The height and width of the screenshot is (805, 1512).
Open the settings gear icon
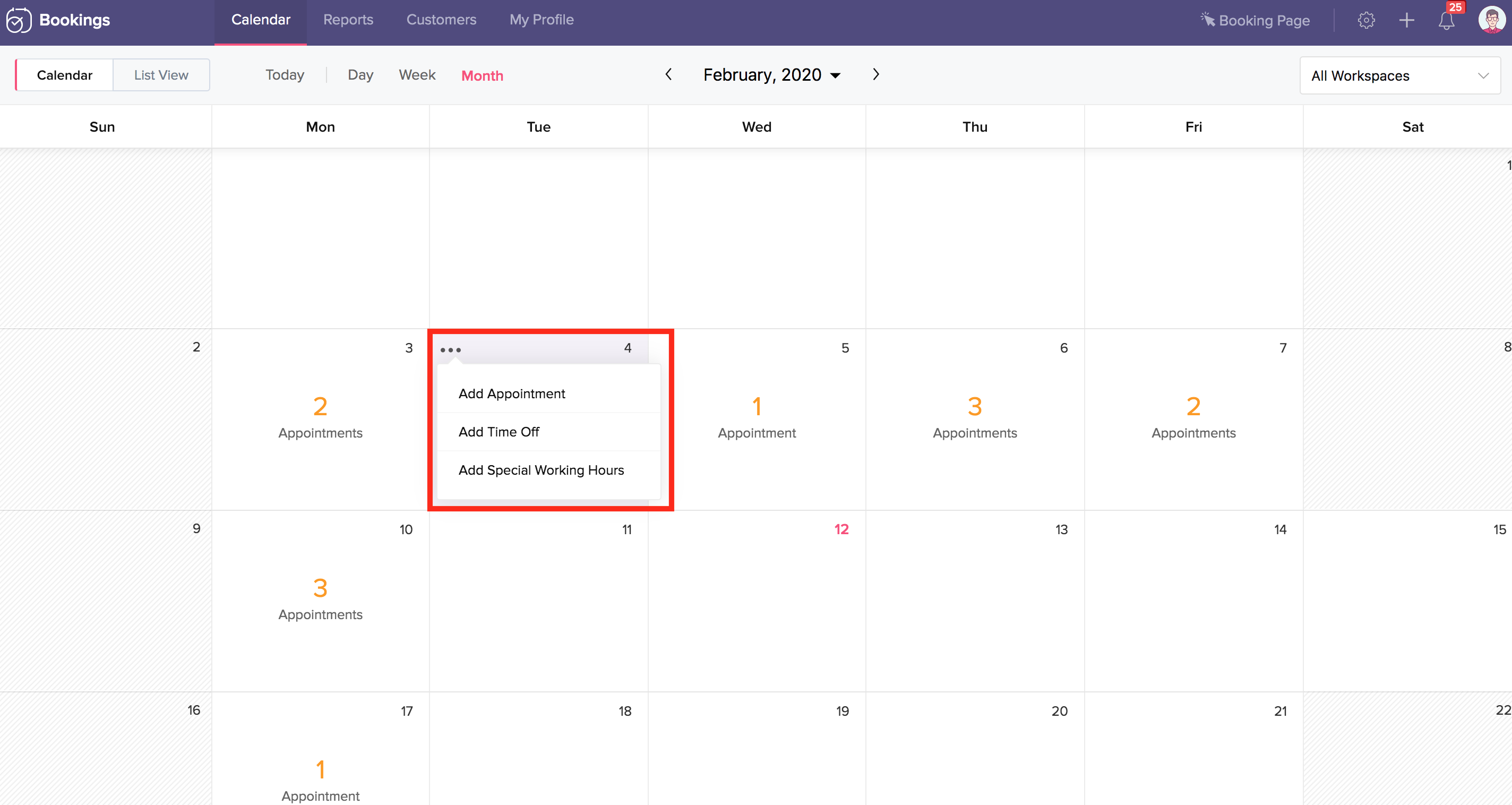1366,21
